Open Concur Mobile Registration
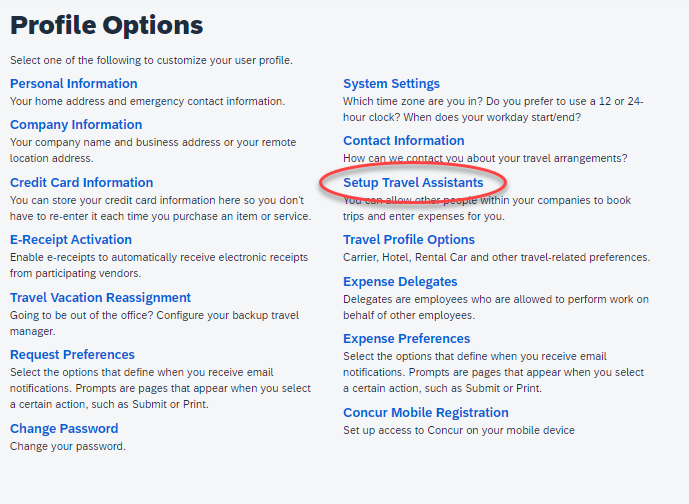The width and height of the screenshot is (689, 504). 426,413
